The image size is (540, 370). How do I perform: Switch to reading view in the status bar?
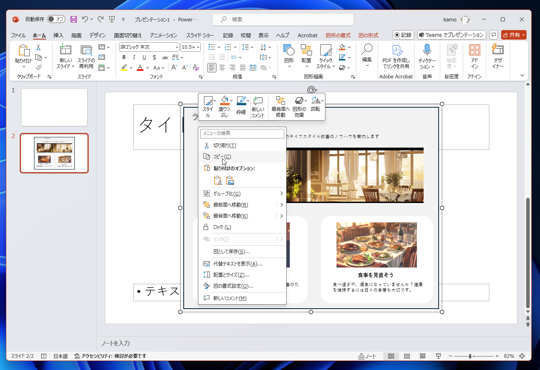coord(423,356)
